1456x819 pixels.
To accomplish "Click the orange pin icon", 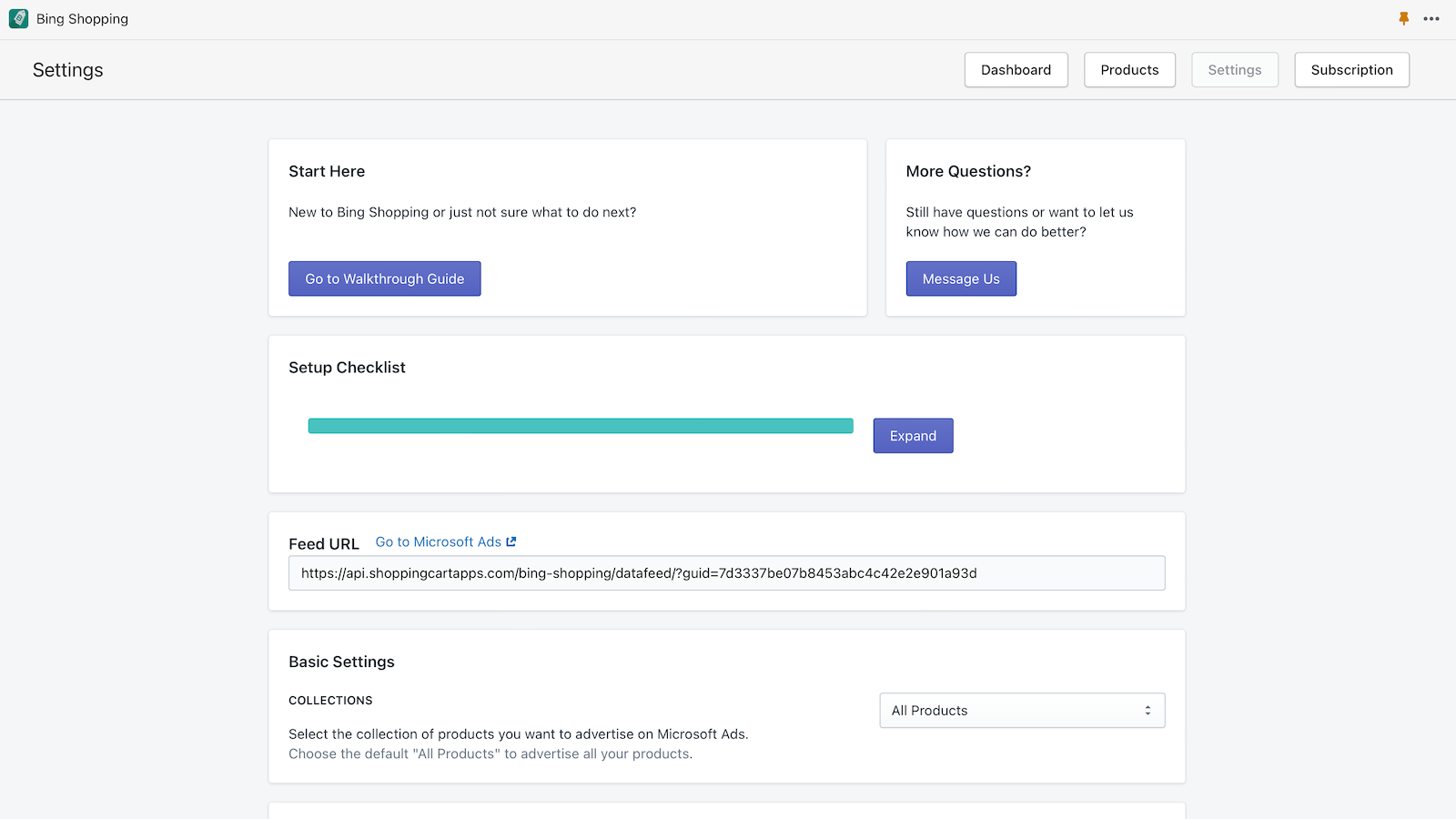I will click(x=1404, y=18).
